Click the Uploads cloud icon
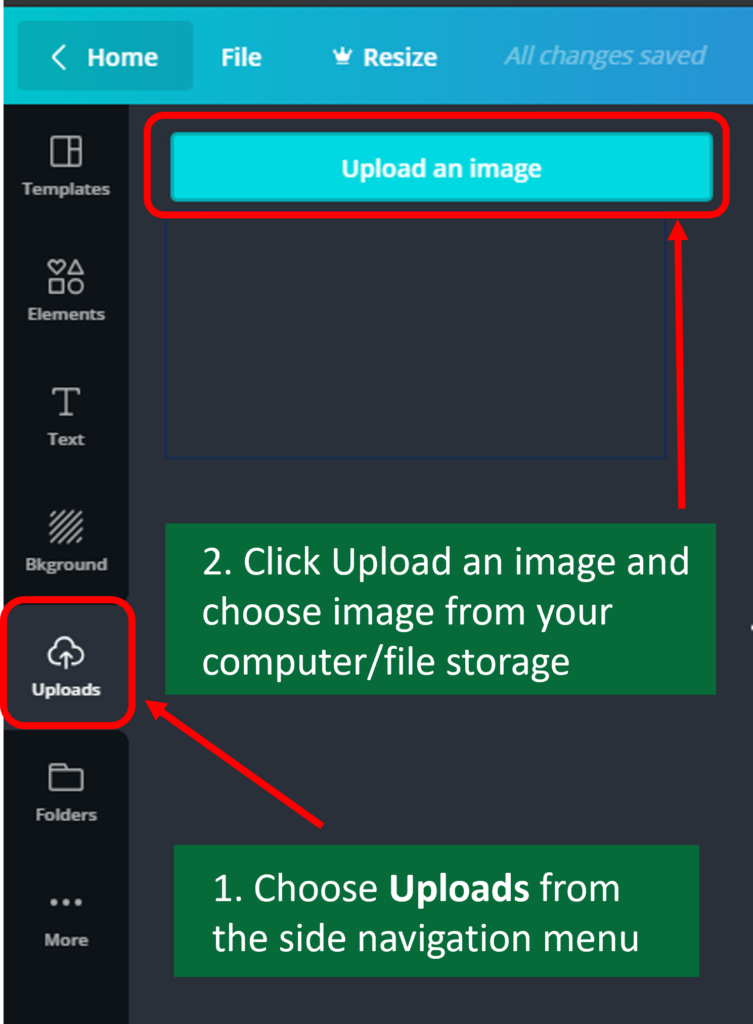The width and height of the screenshot is (753, 1024). coord(66,652)
